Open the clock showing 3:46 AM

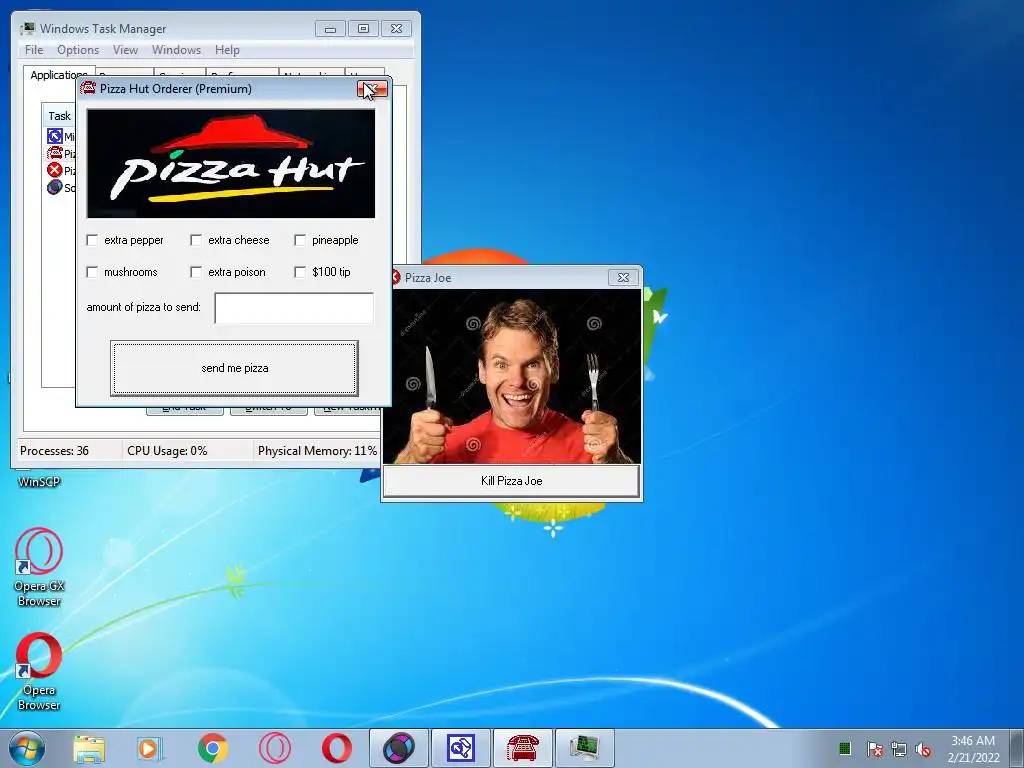(973, 749)
